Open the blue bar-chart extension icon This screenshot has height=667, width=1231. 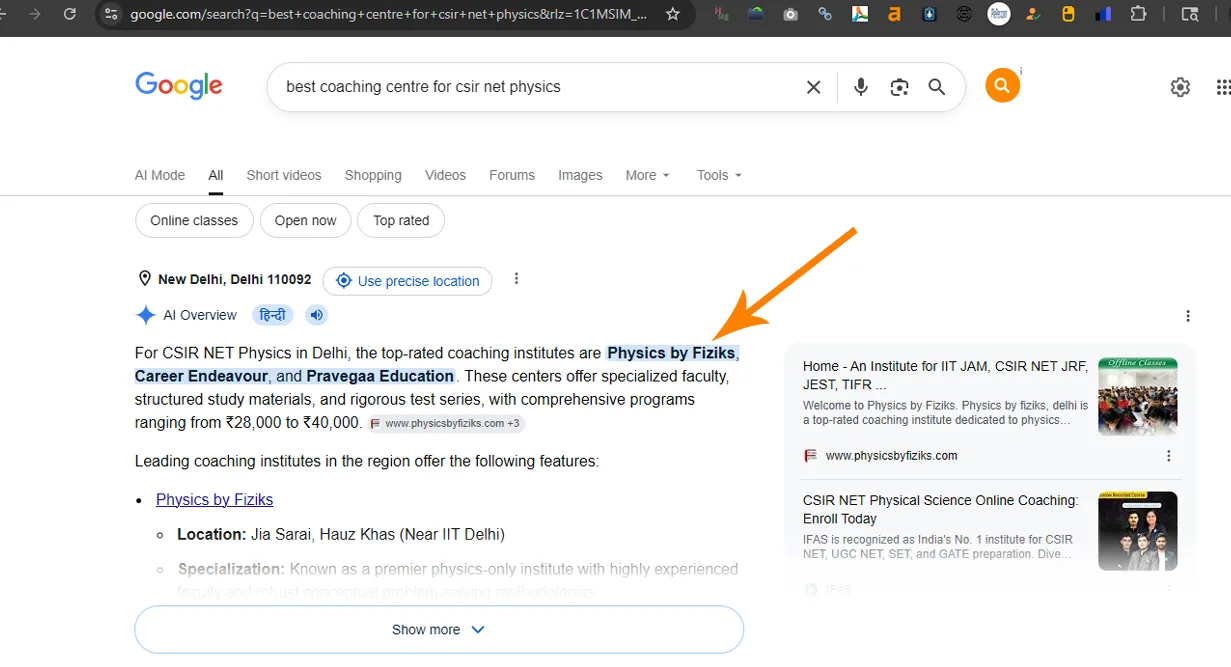coord(1103,14)
